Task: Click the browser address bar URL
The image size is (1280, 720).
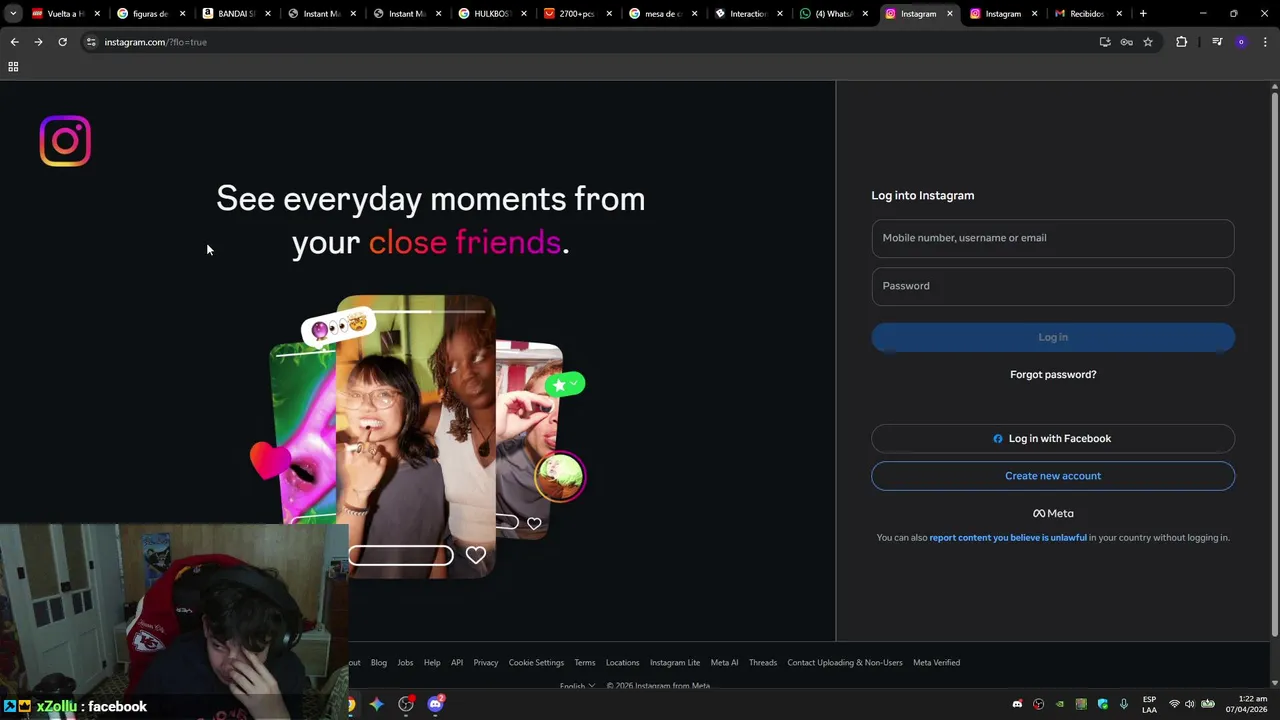Action: coord(155,42)
